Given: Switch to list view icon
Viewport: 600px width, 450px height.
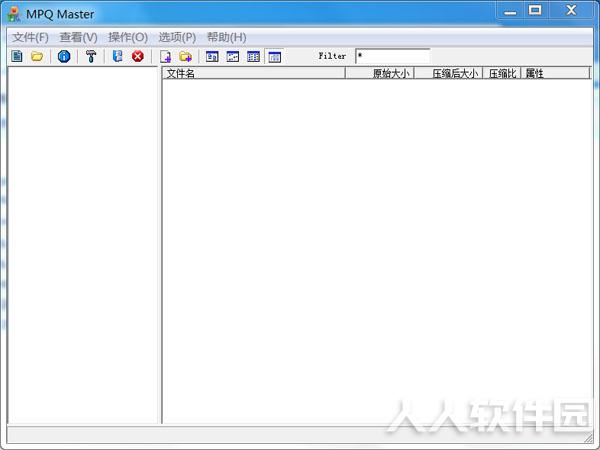Looking at the screenshot, I should [253, 57].
